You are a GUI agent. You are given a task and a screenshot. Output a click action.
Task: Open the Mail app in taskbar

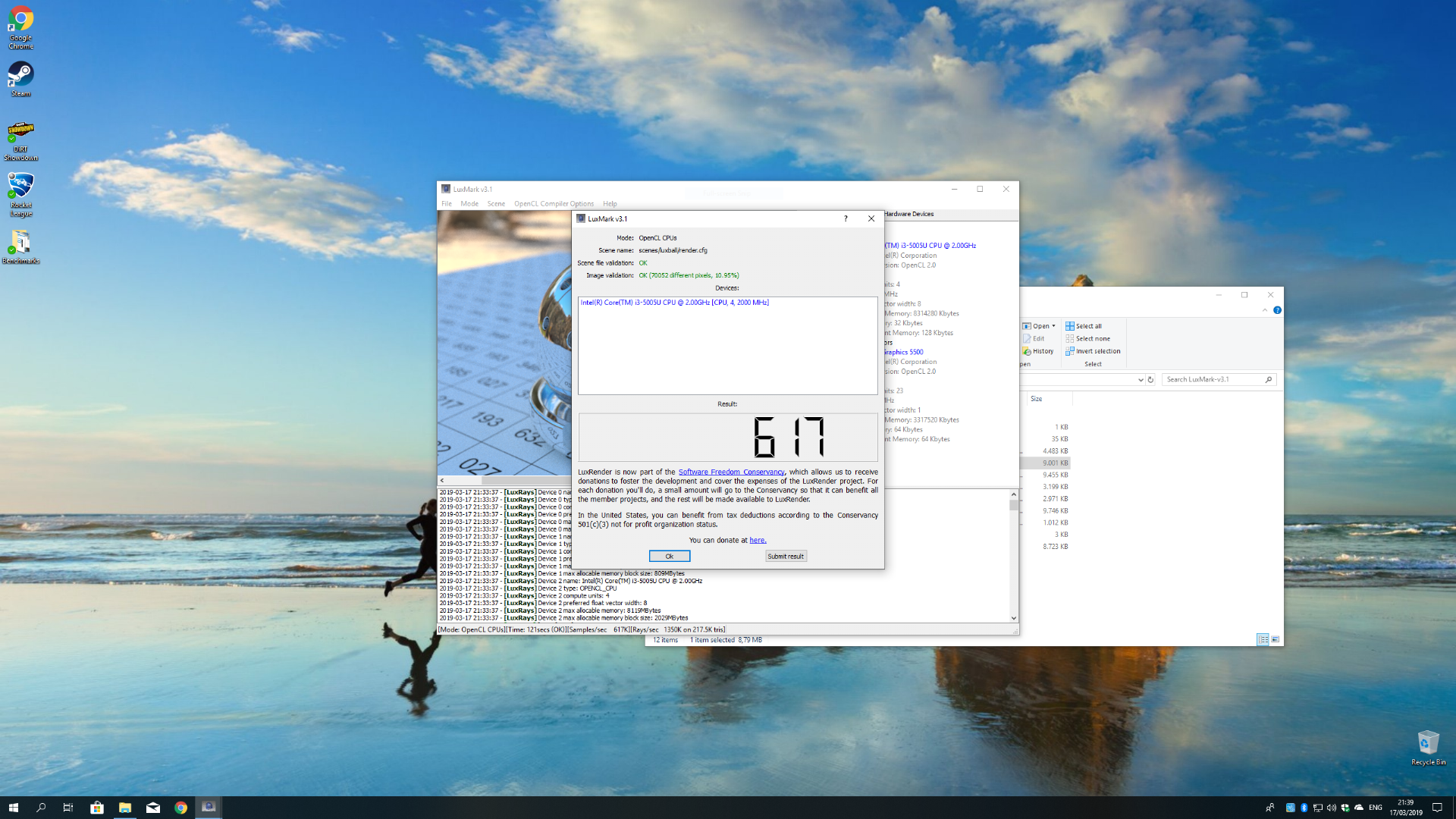tap(153, 808)
